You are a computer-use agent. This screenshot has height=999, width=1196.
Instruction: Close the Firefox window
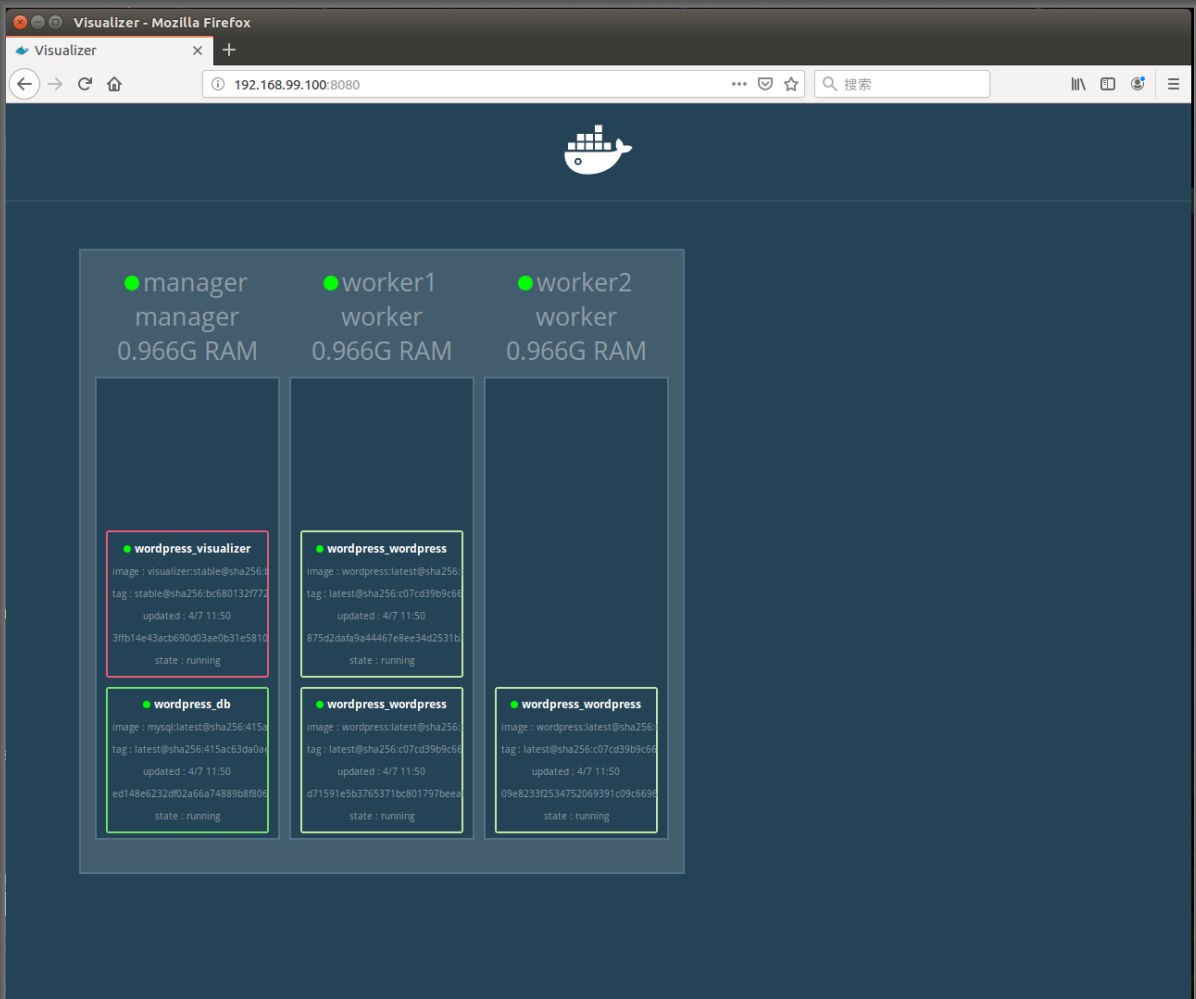(x=21, y=22)
